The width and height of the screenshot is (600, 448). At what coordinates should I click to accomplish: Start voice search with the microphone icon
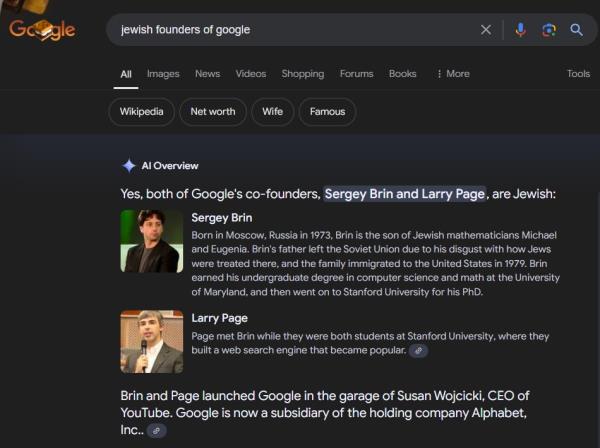coord(520,30)
